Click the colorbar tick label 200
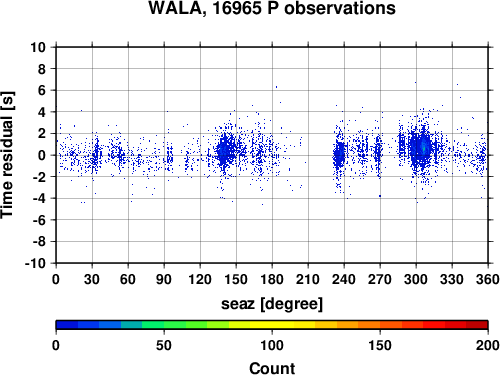 [488, 345]
